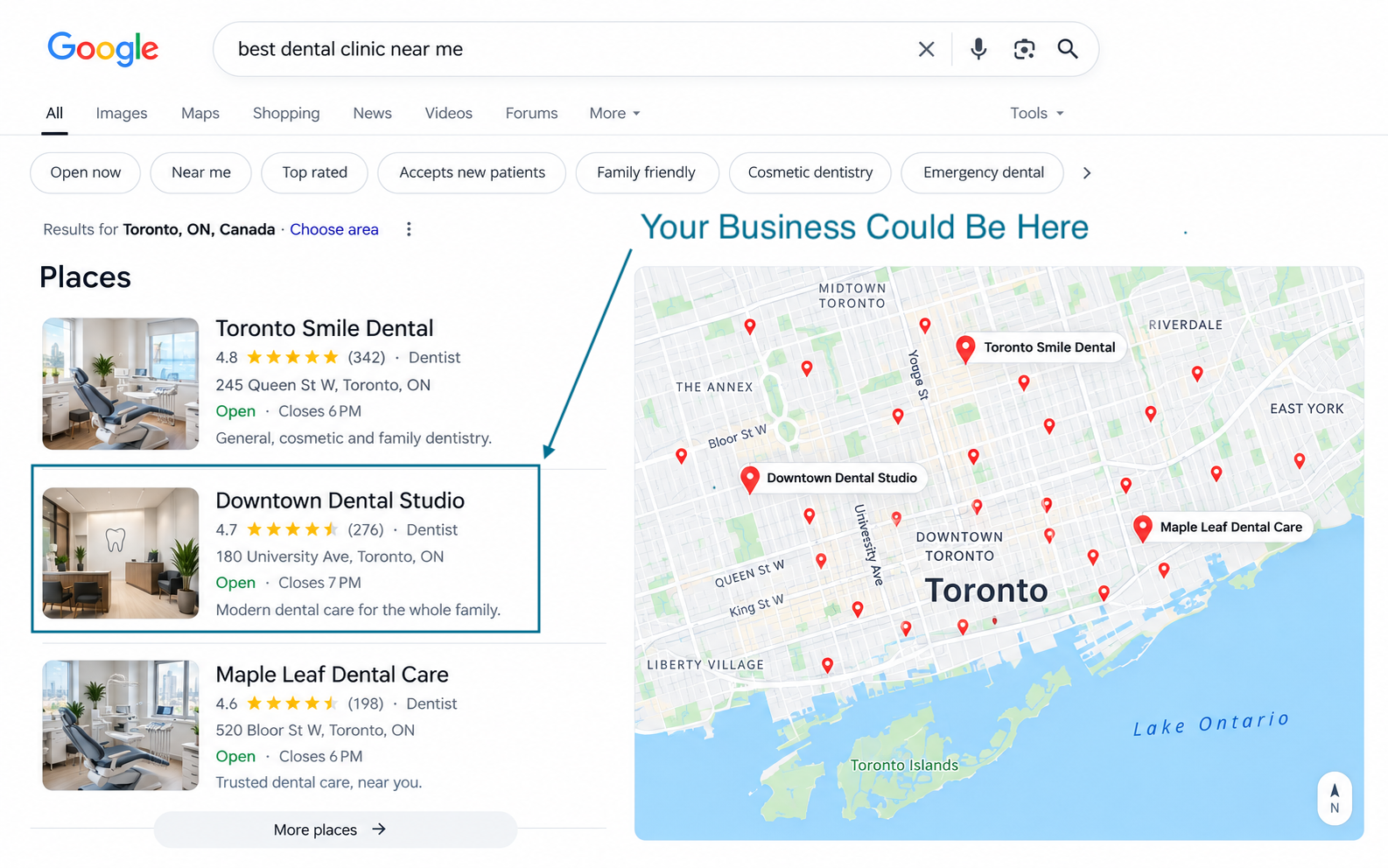Click the Toronto Smile Dental label on the map

pos(1049,347)
